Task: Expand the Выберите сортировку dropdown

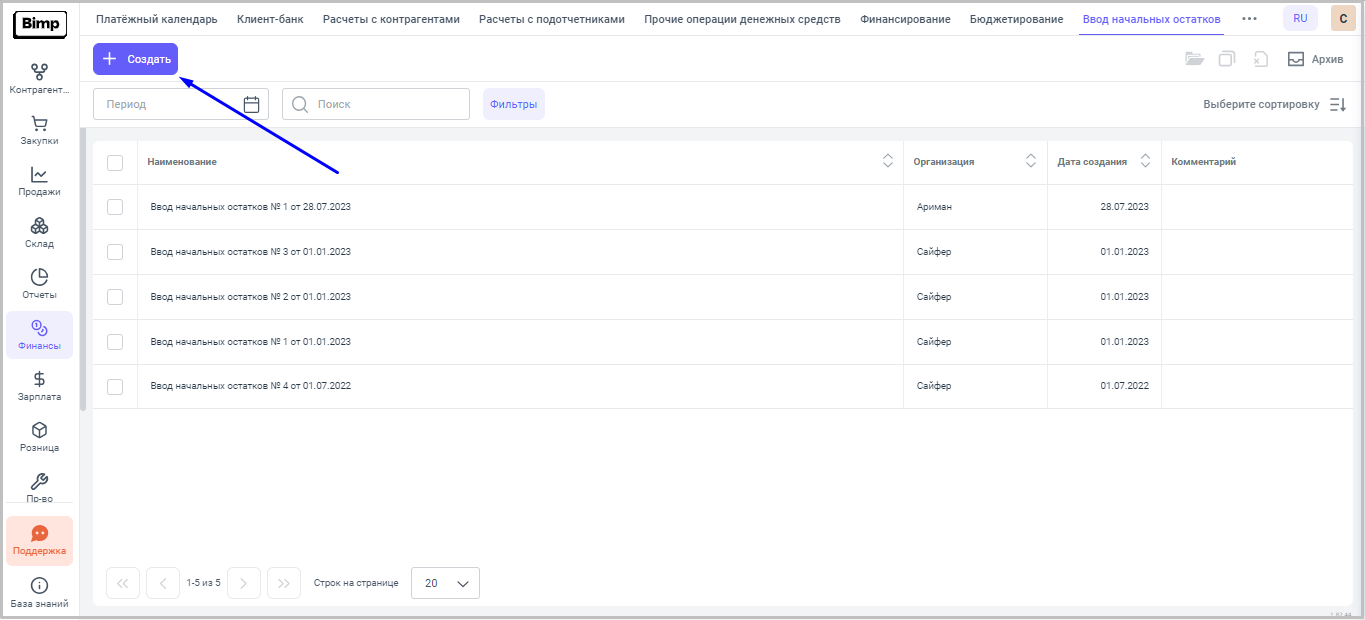Action: (1261, 105)
